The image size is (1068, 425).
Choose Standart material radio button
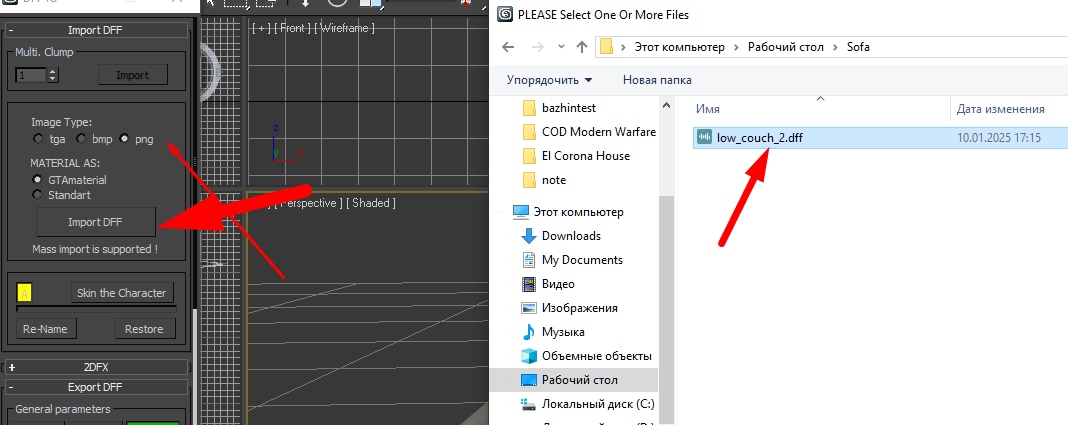click(x=39, y=194)
